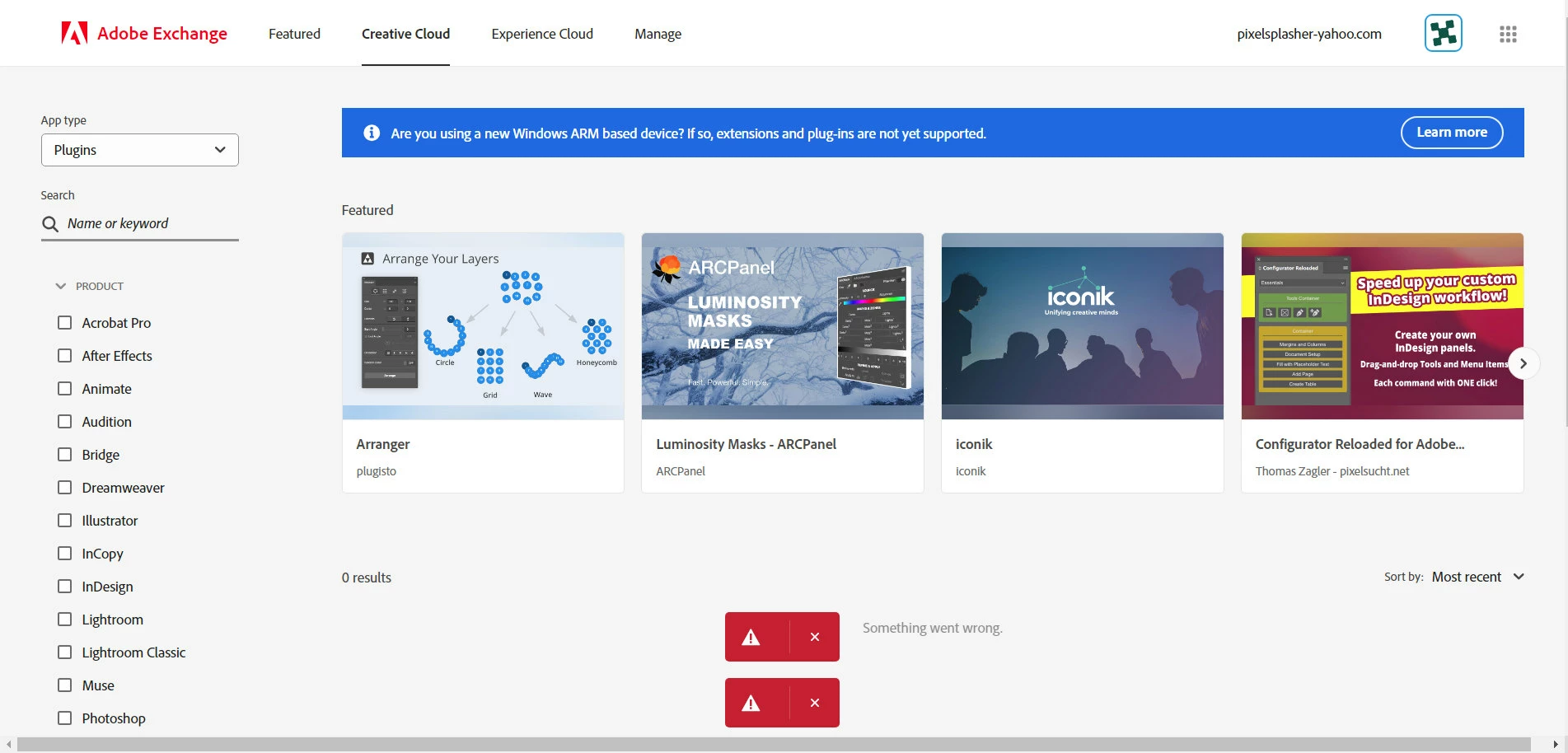Click the info icon in blue banner
1568x753 pixels.
pos(372,133)
